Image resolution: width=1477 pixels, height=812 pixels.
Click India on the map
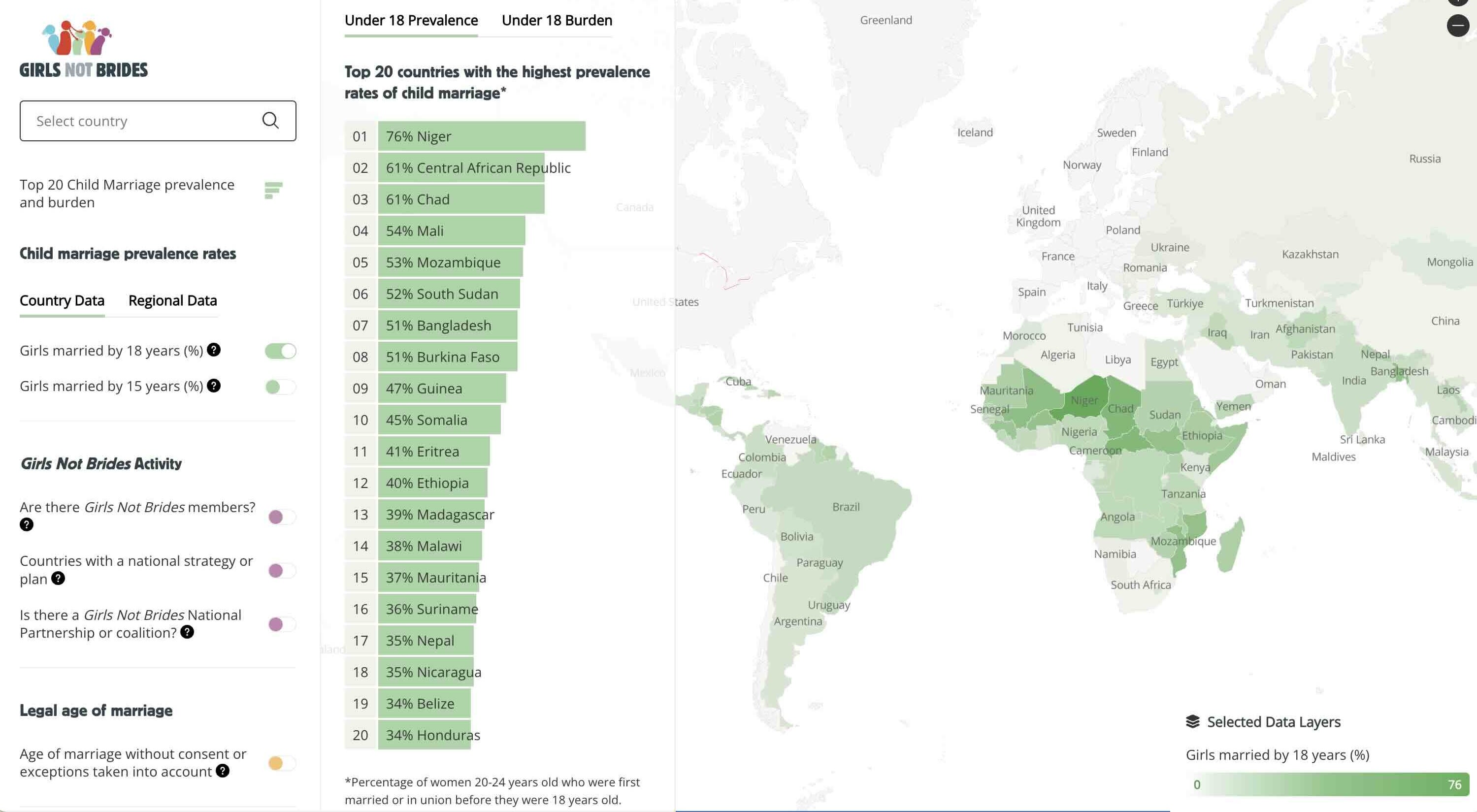click(x=1354, y=381)
